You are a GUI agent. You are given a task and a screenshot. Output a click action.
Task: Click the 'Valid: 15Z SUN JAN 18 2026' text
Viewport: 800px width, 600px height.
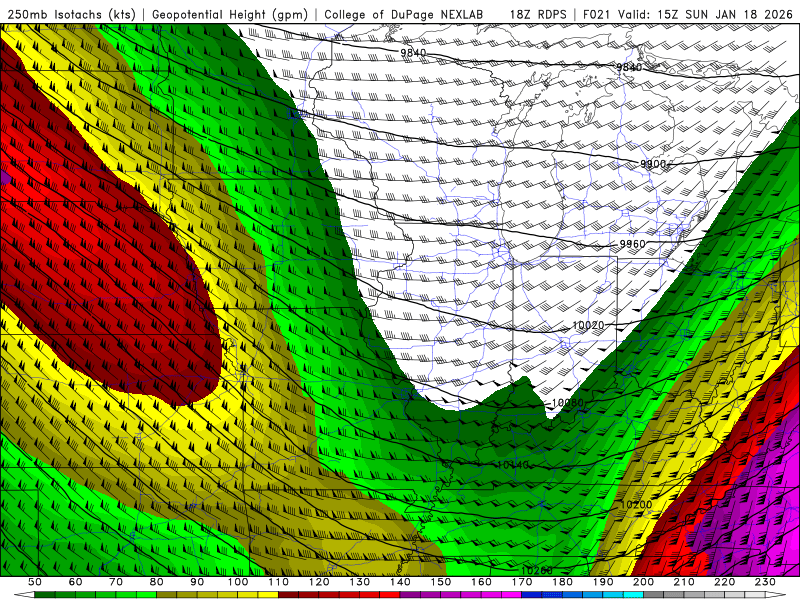pos(706,15)
